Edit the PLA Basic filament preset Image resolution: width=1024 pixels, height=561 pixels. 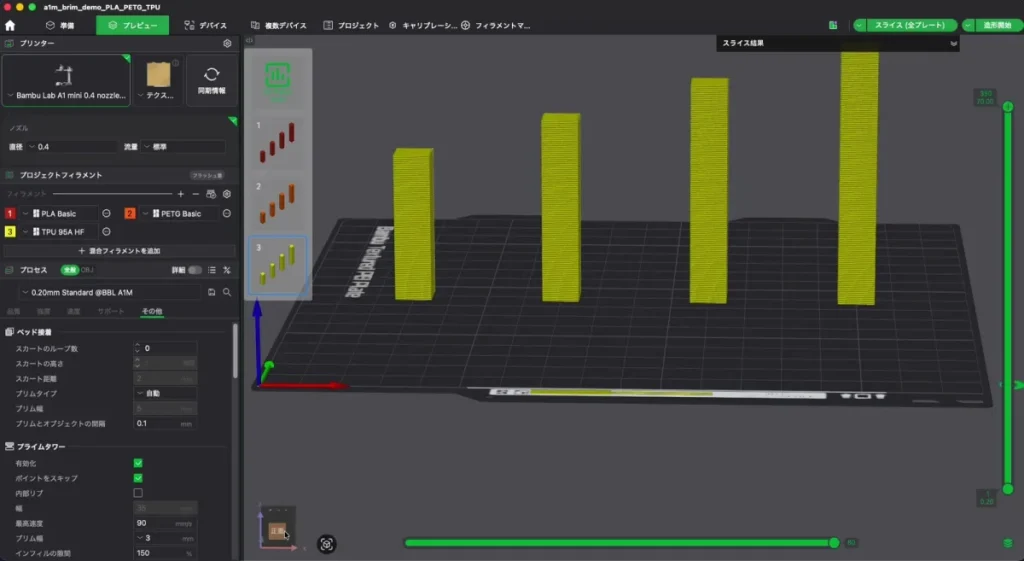pyautogui.click(x=106, y=214)
